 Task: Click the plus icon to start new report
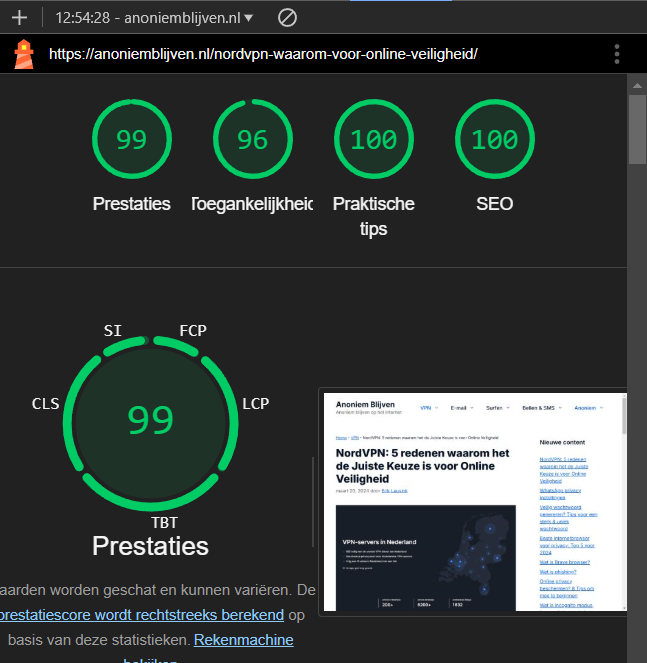[x=19, y=18]
